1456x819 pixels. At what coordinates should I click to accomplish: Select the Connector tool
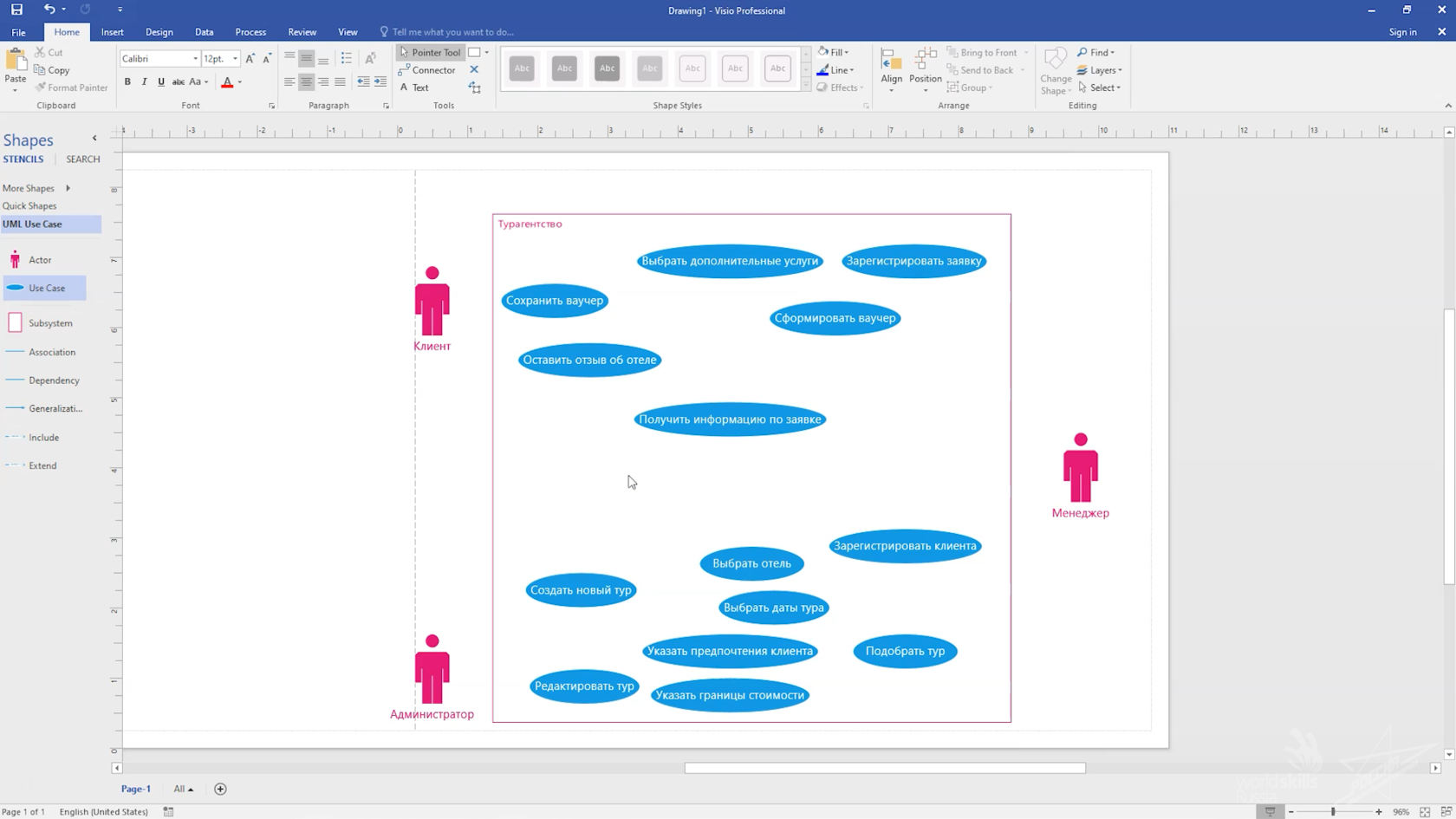point(426,70)
